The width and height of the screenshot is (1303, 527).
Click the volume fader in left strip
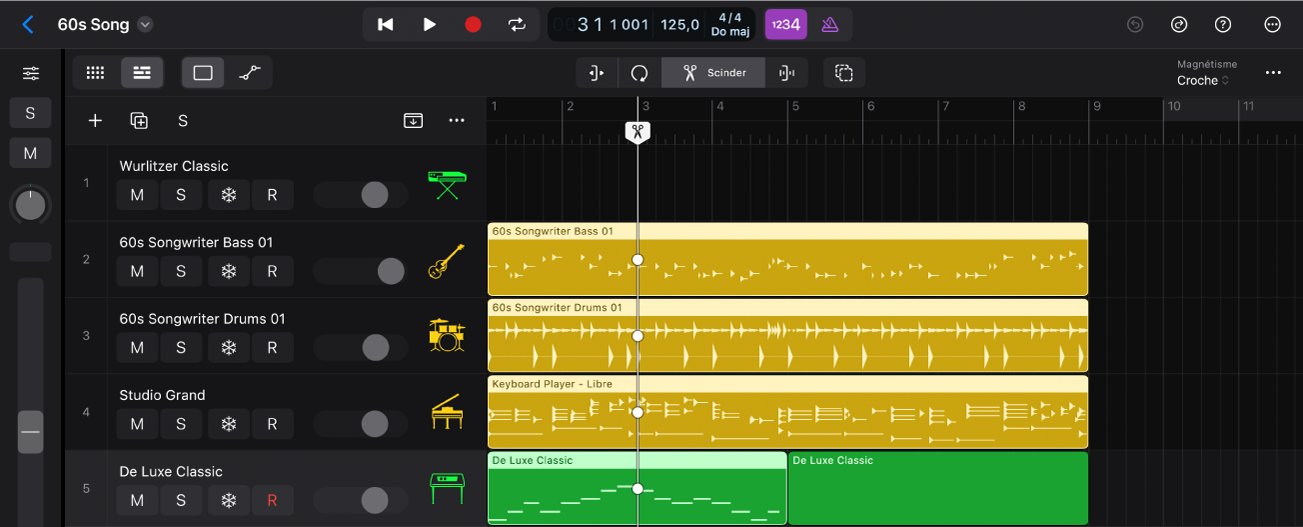[x=31, y=432]
